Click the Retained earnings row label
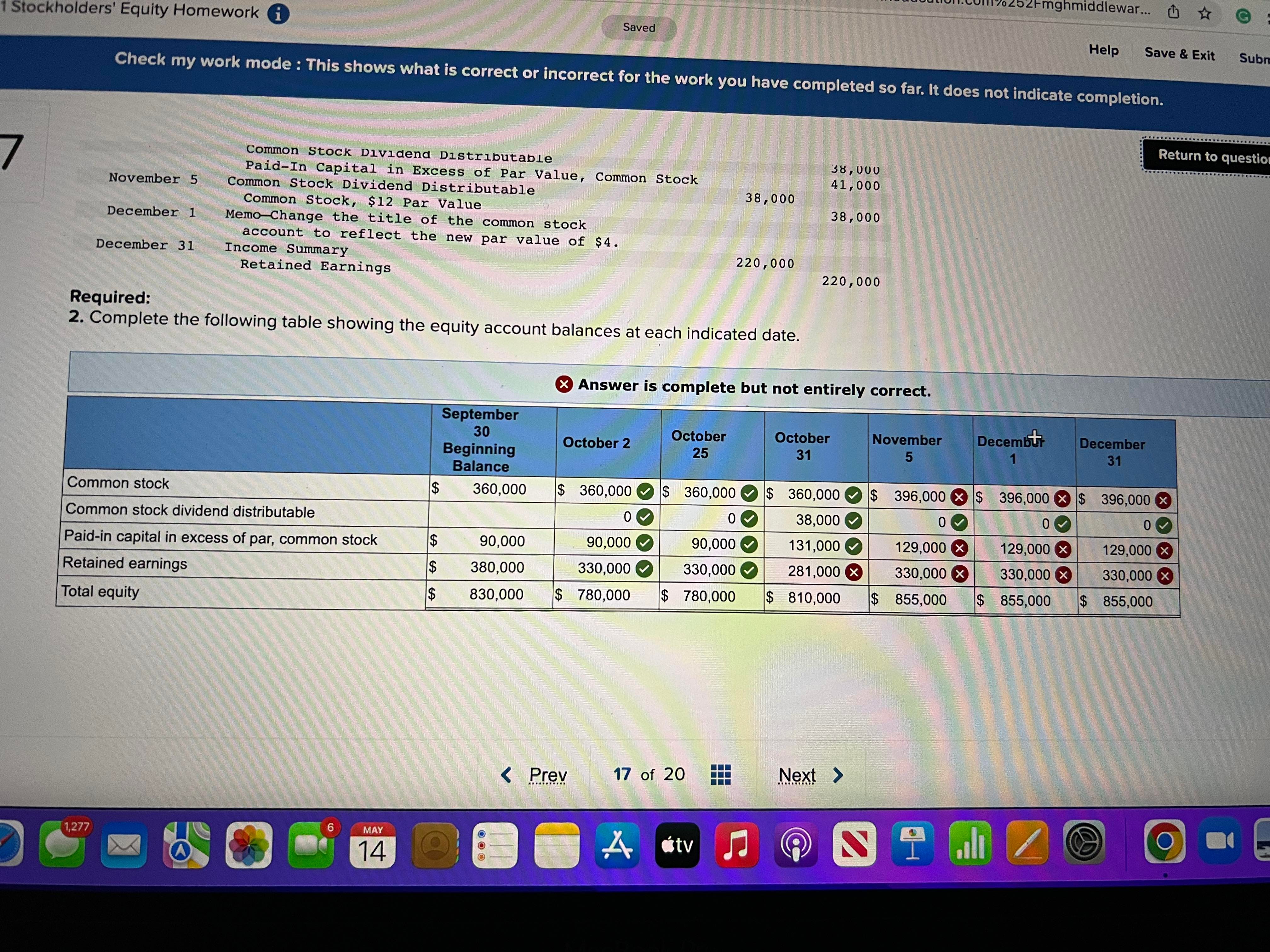The height and width of the screenshot is (952, 1270). tap(125, 563)
